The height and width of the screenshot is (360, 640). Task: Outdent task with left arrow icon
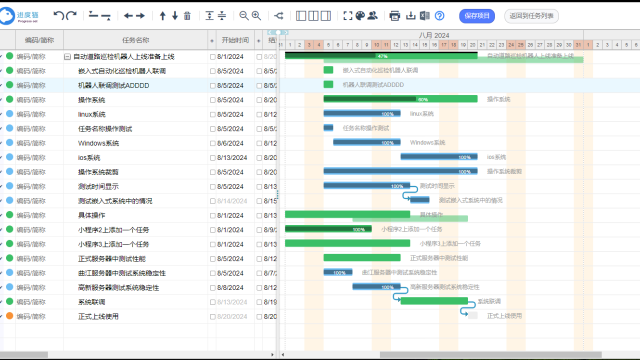click(128, 16)
